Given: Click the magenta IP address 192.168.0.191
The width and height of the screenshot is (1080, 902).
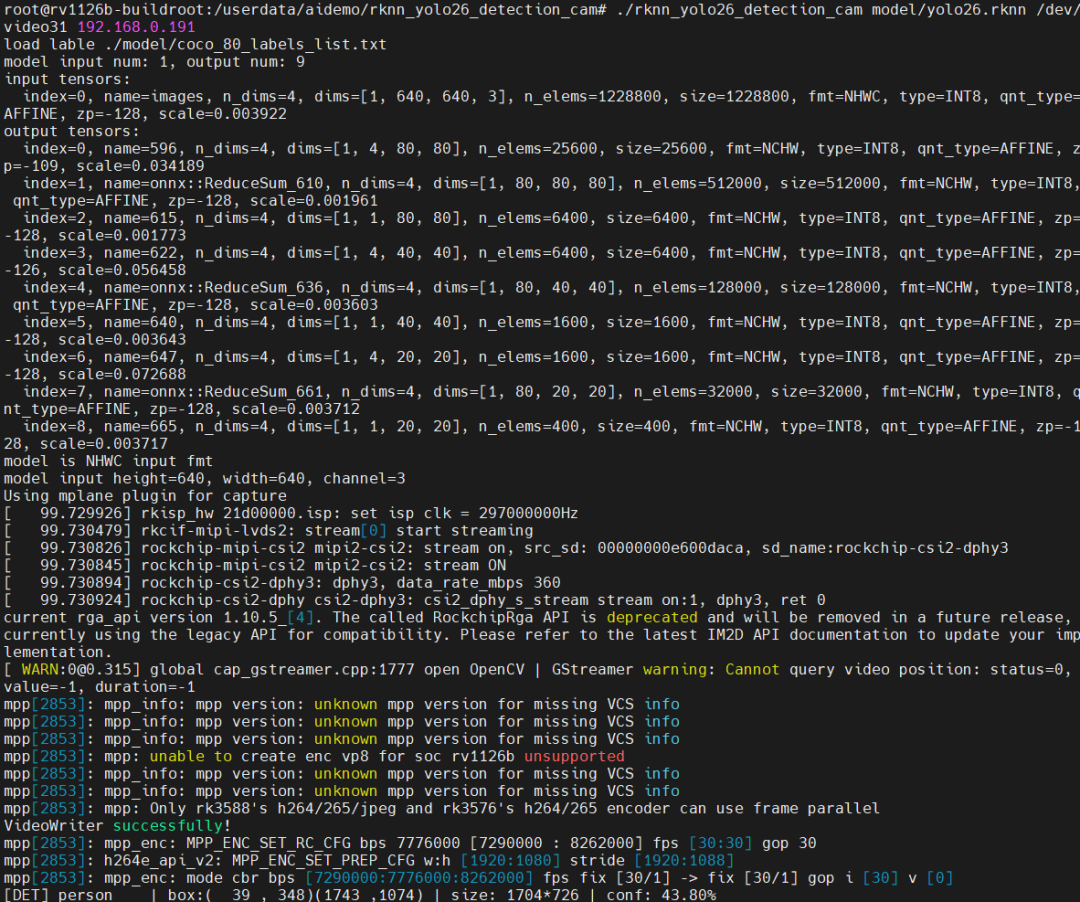Looking at the screenshot, I should [x=136, y=27].
